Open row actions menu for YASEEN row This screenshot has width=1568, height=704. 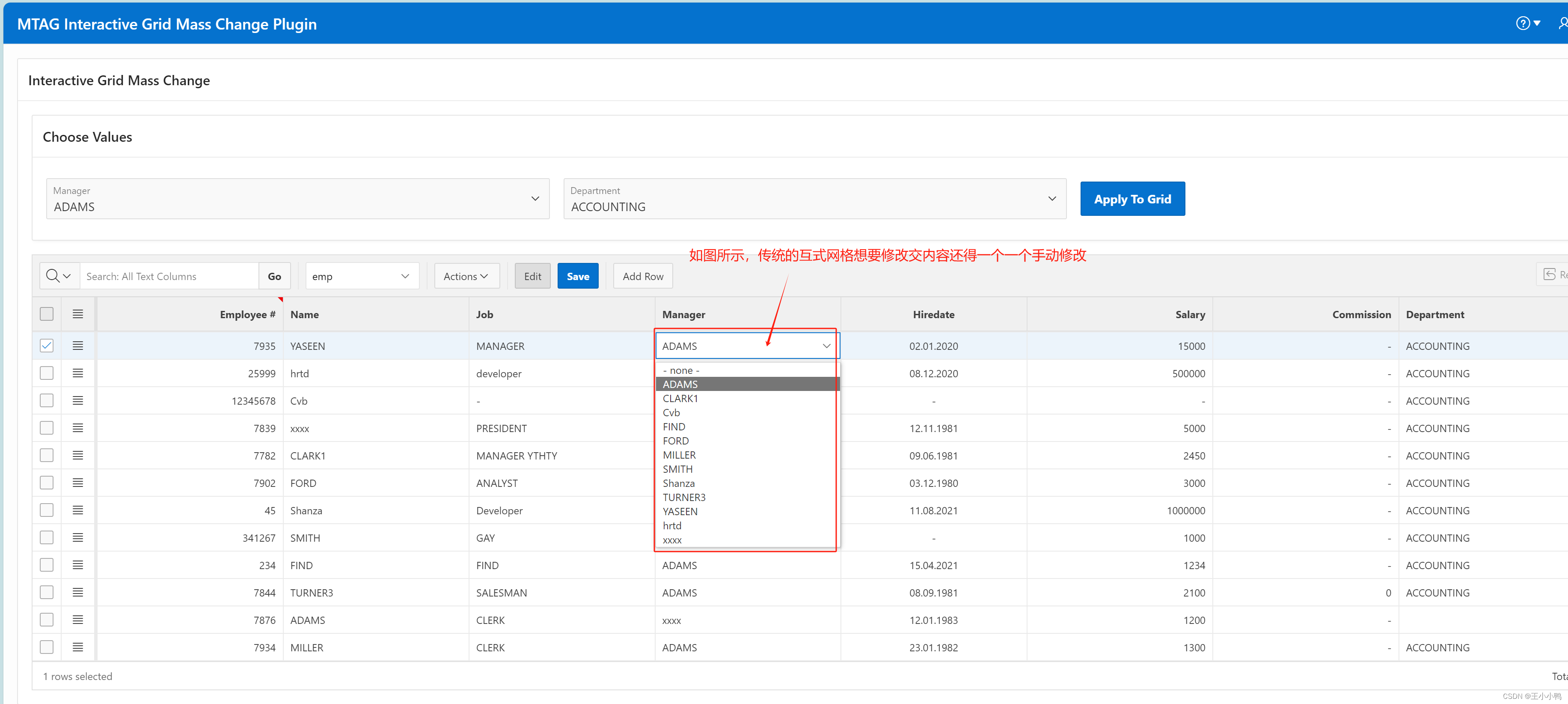(x=78, y=346)
